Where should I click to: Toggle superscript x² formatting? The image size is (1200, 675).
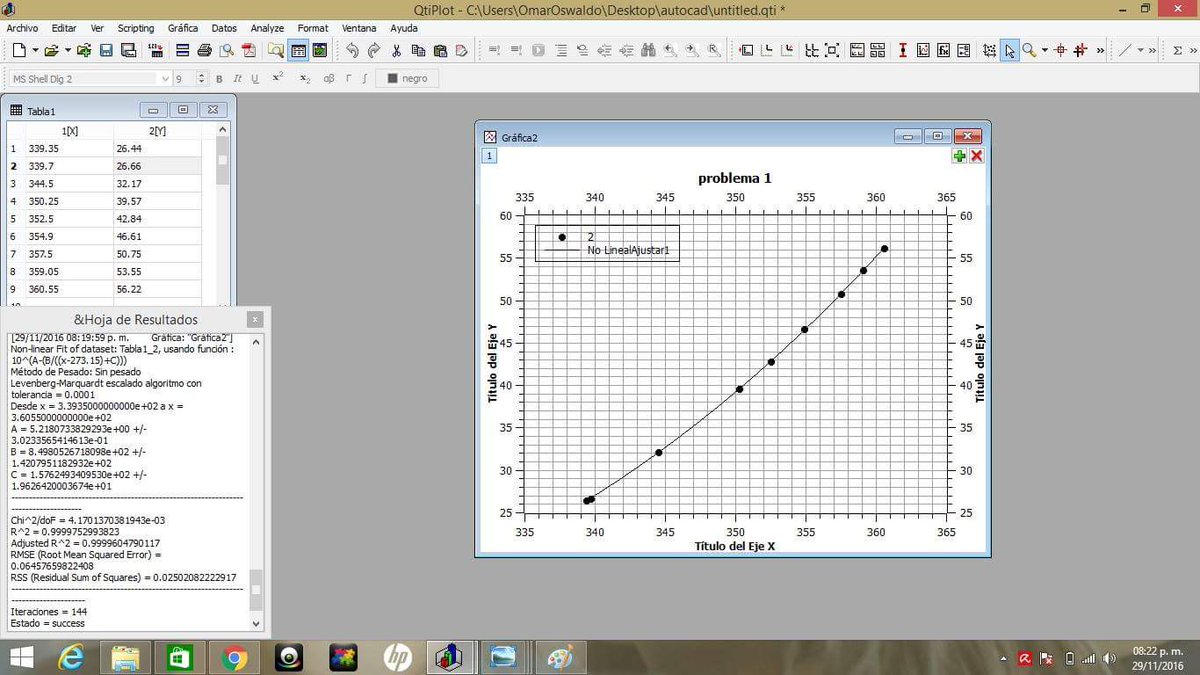coord(278,78)
